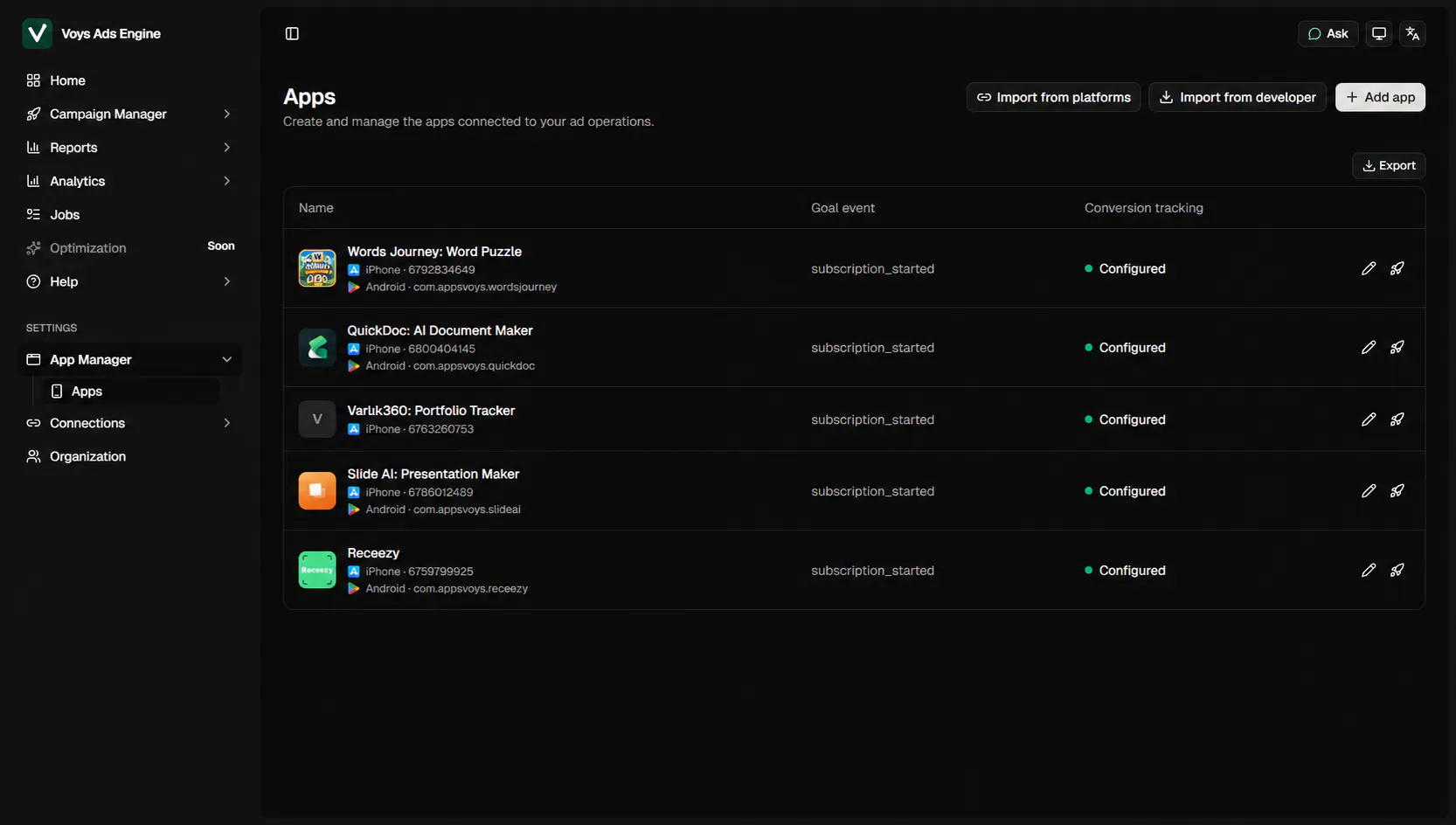
Task: Open the display theme monitor icon
Action: [1378, 33]
